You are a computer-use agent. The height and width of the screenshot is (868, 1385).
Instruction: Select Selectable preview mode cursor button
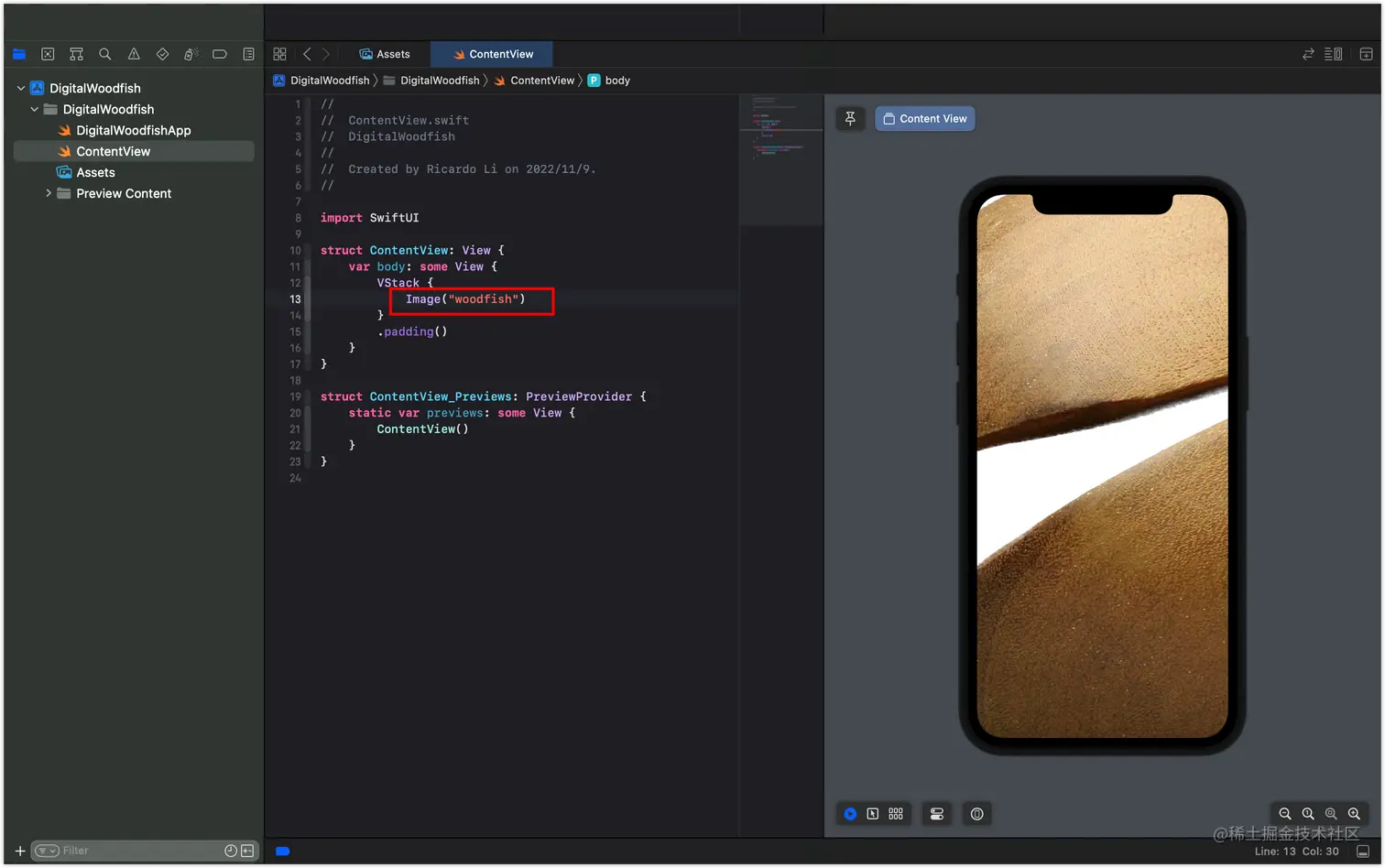coord(873,814)
